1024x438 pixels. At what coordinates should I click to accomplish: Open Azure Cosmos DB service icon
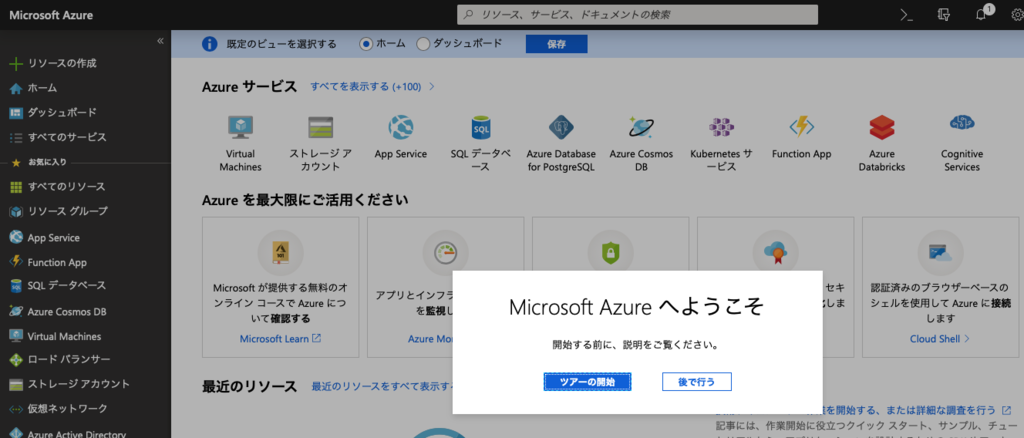(x=641, y=128)
